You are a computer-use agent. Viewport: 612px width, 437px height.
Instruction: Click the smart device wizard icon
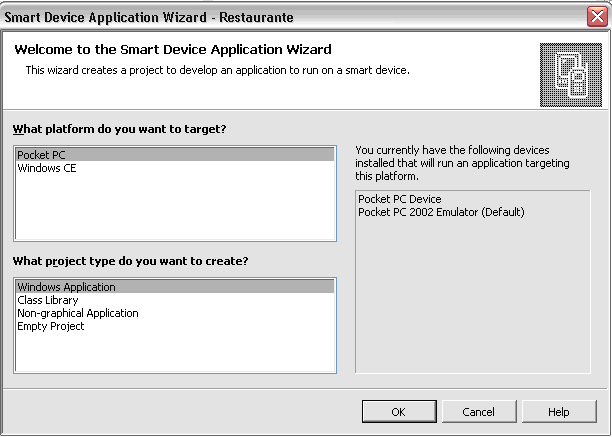pyautogui.click(x=569, y=75)
